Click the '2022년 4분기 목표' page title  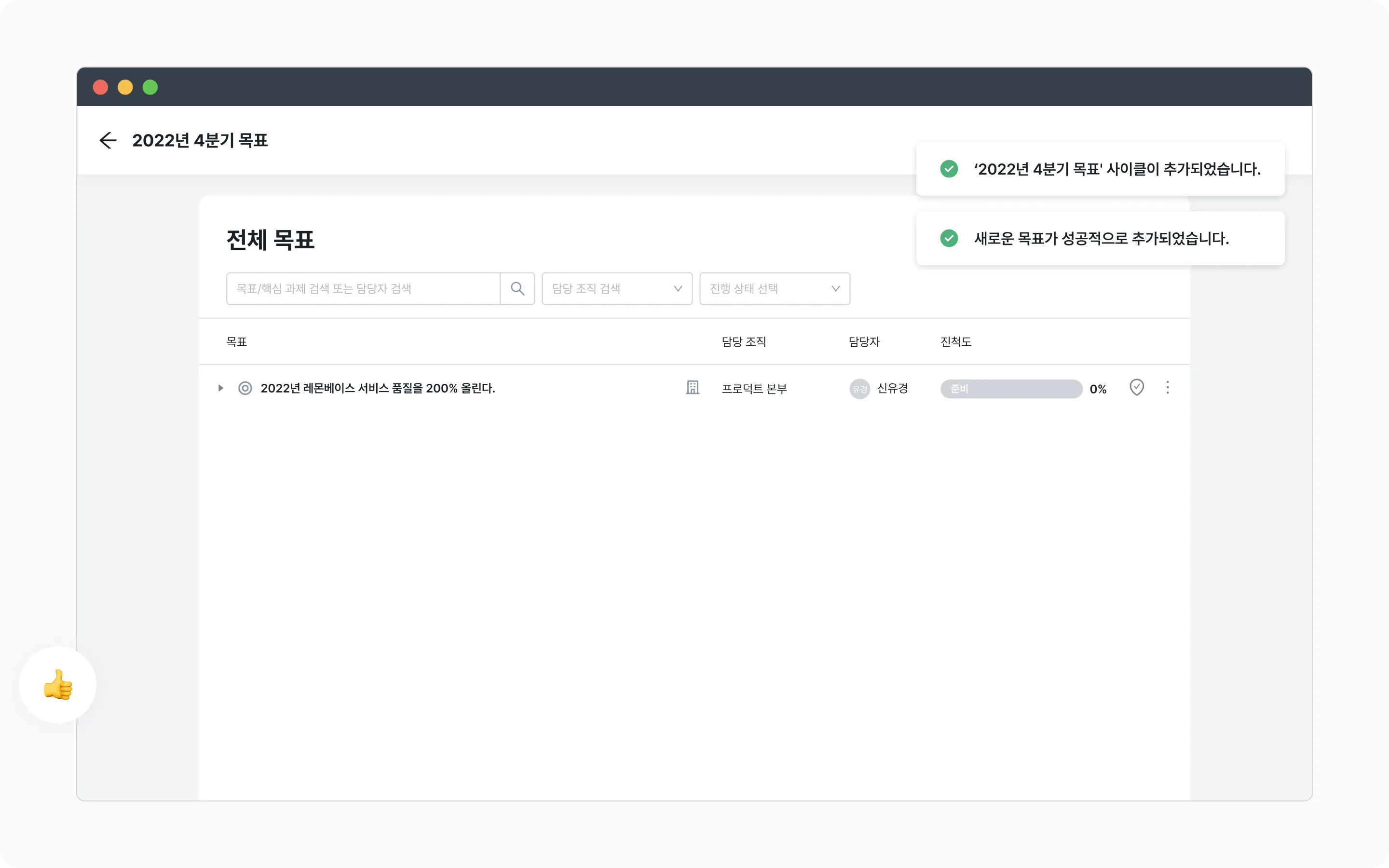[x=200, y=141]
